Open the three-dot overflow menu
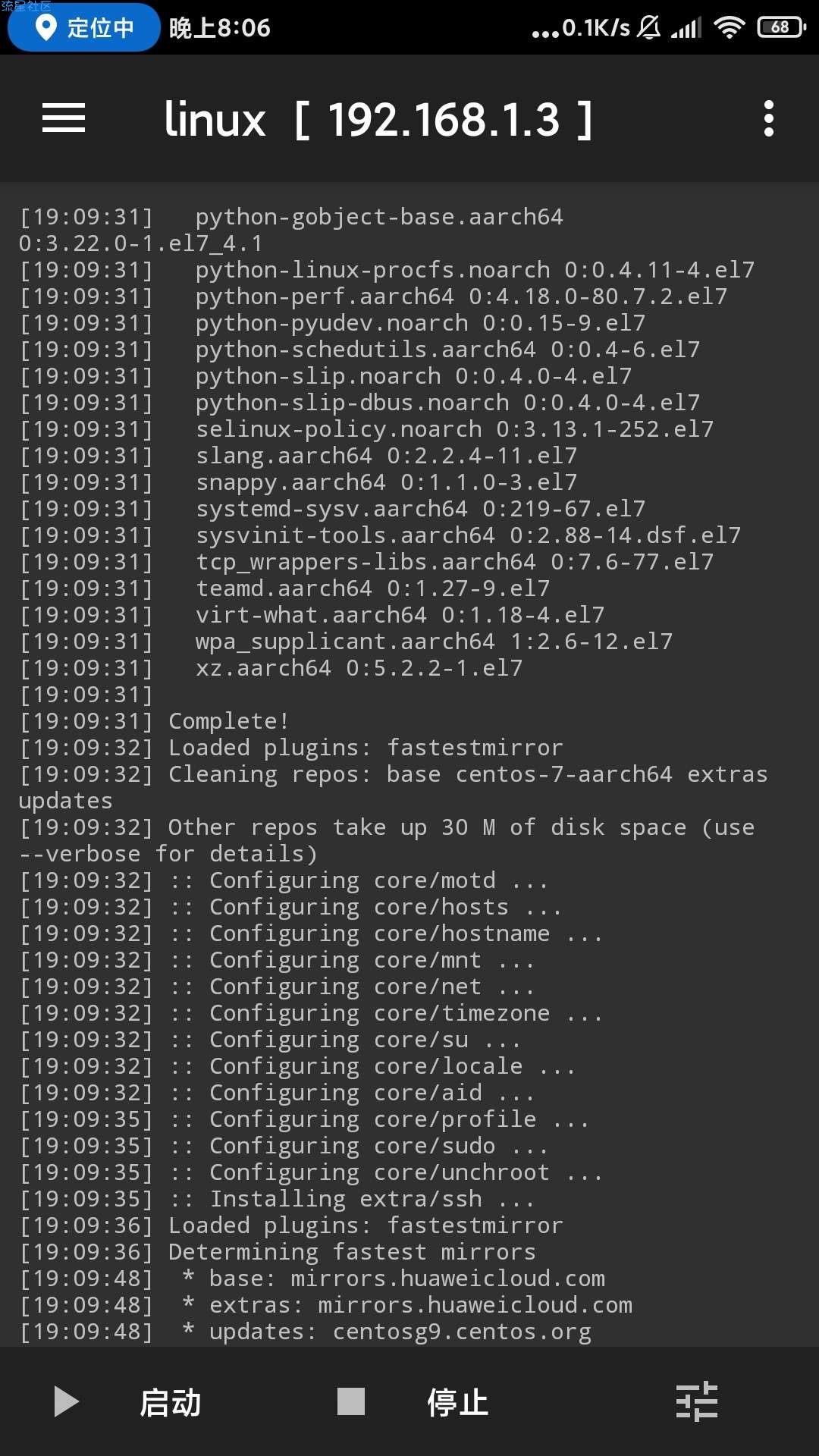Image resolution: width=819 pixels, height=1456 pixels. point(768,119)
